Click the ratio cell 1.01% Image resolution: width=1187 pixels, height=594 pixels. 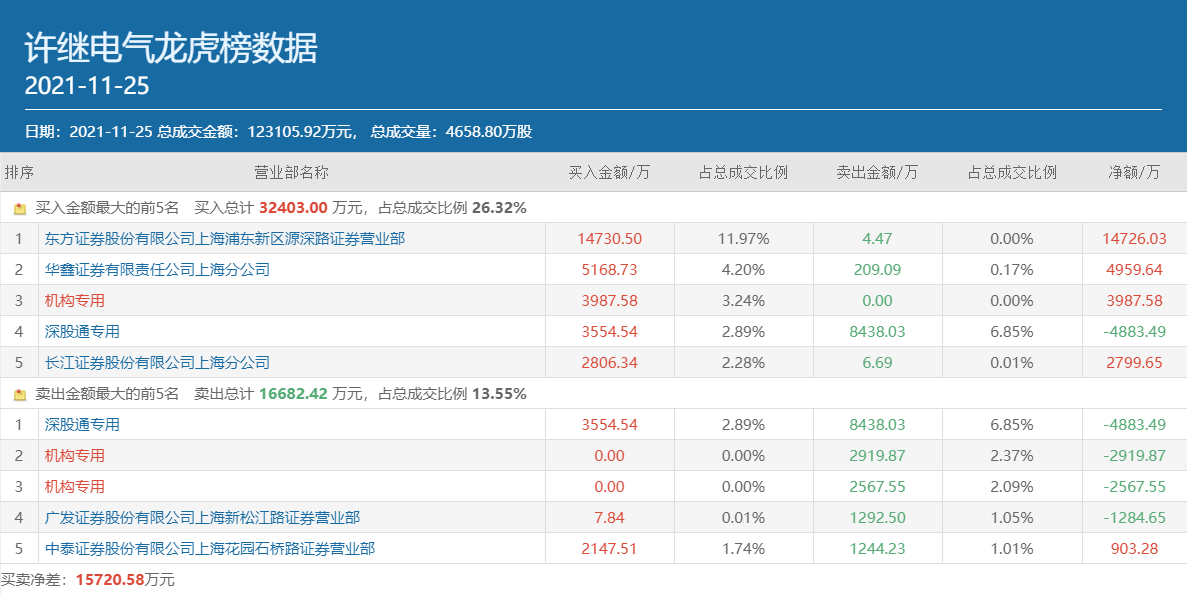point(1012,549)
